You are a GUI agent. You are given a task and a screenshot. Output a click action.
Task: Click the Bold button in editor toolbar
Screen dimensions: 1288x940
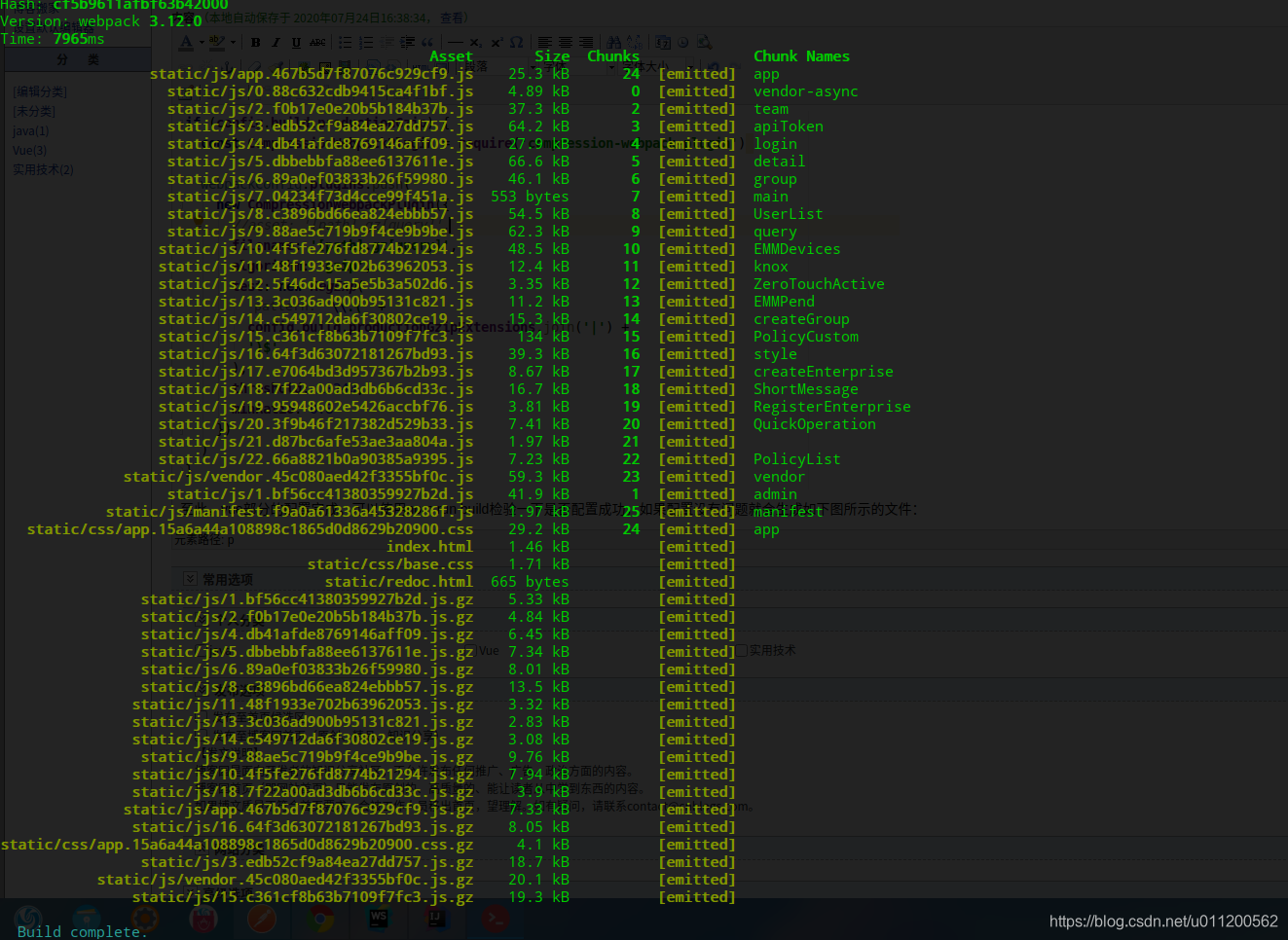(x=255, y=42)
